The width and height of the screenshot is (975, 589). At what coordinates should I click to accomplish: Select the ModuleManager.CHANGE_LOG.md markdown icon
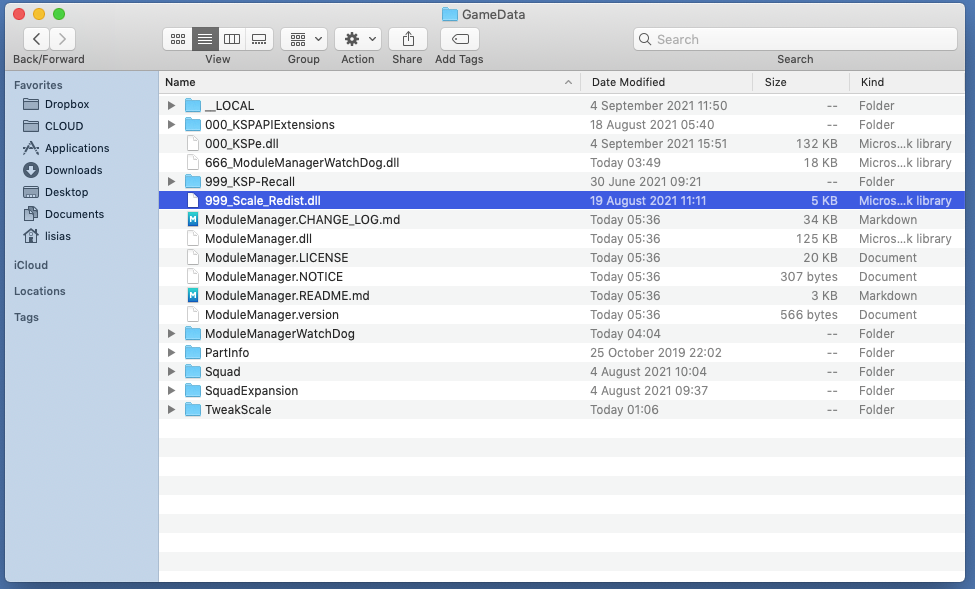(x=193, y=220)
